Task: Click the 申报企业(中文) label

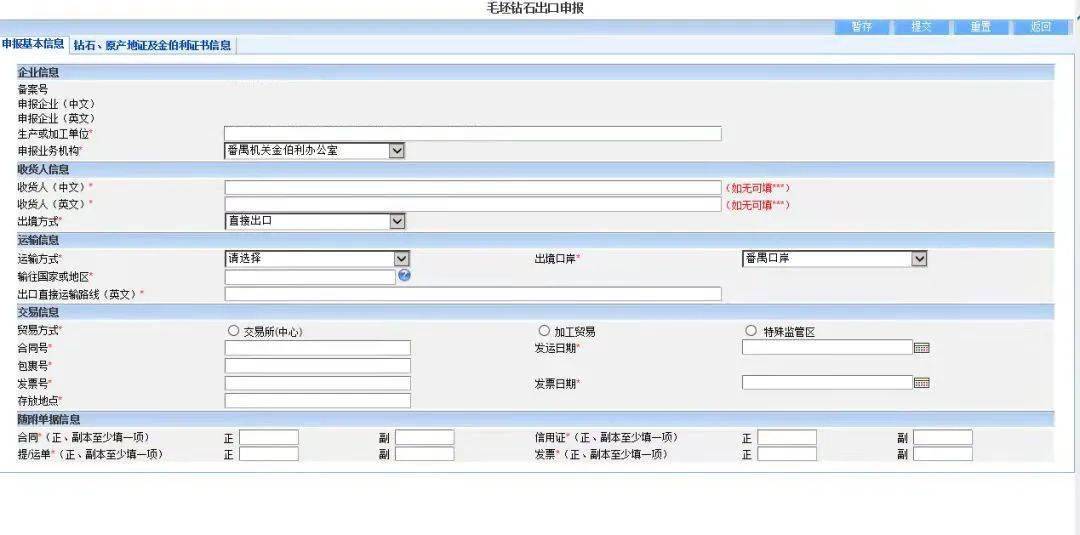Action: click(x=56, y=103)
